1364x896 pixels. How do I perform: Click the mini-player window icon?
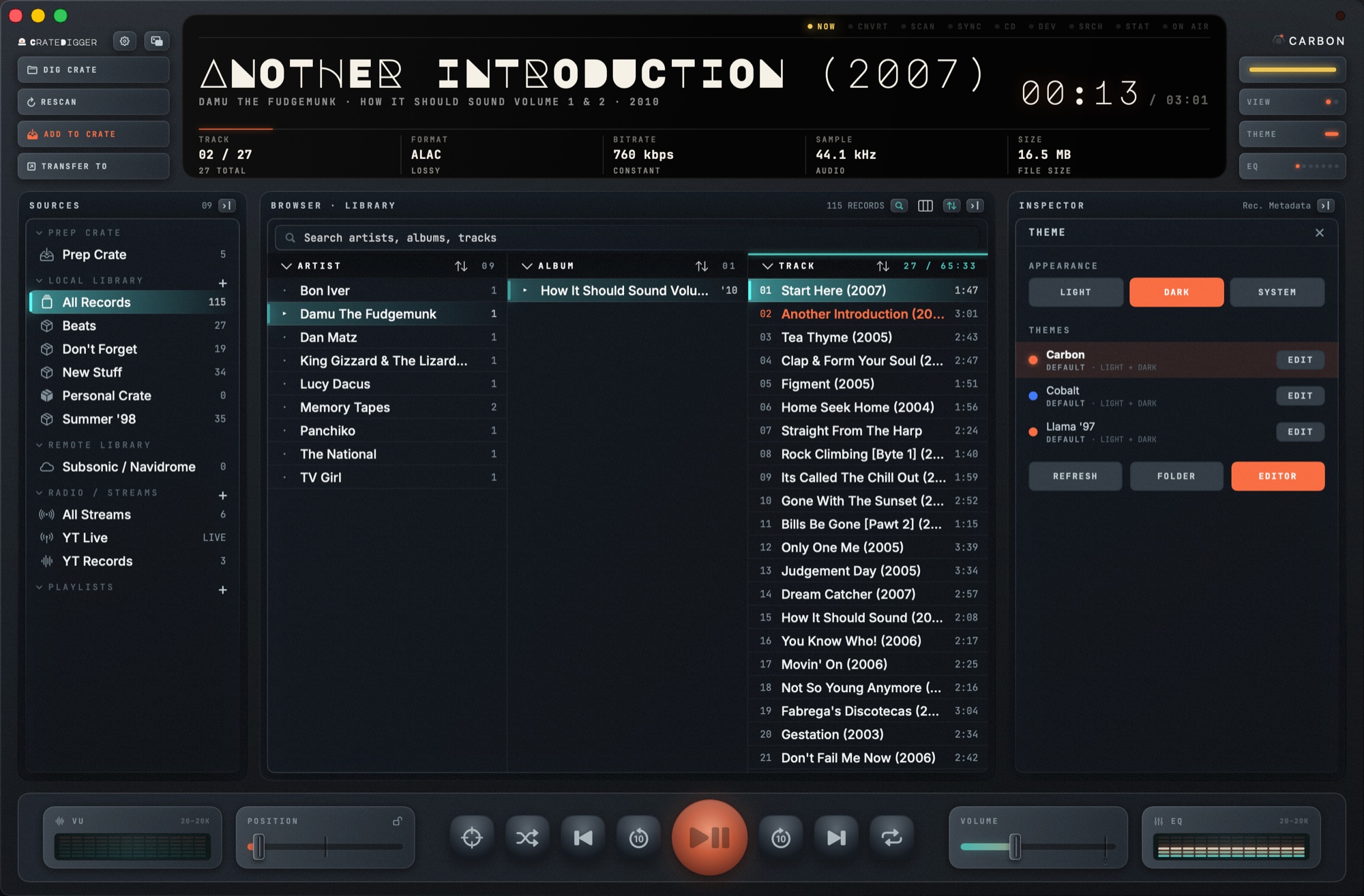pos(157,41)
